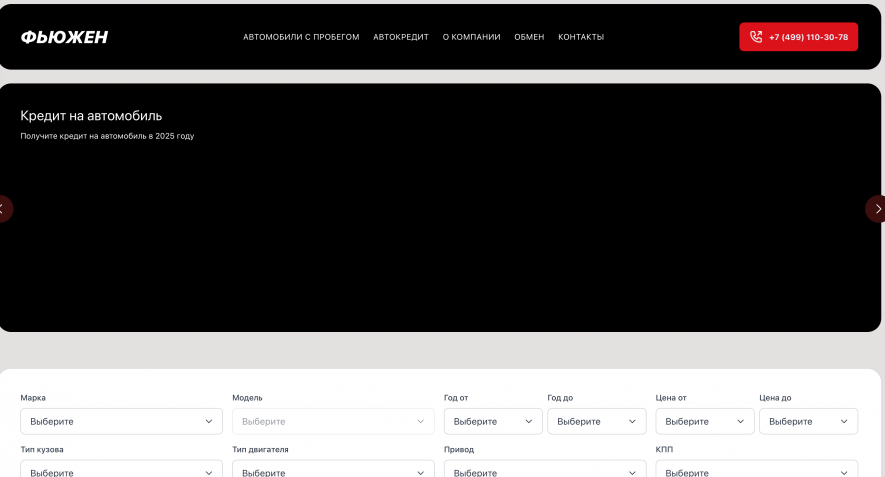
Task: Select Обмен in the navigation
Action: (529, 37)
